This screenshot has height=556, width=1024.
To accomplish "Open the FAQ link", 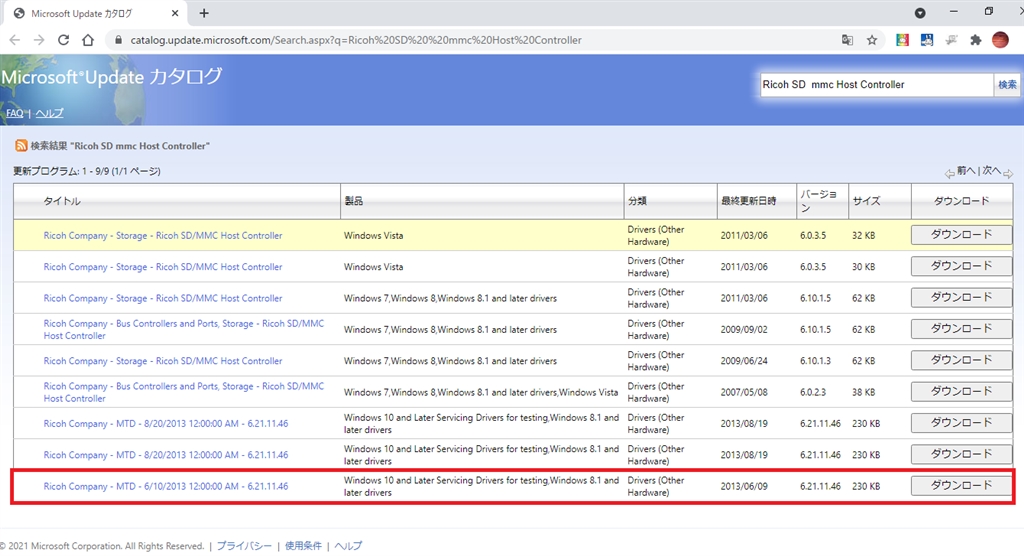I will (15, 113).
